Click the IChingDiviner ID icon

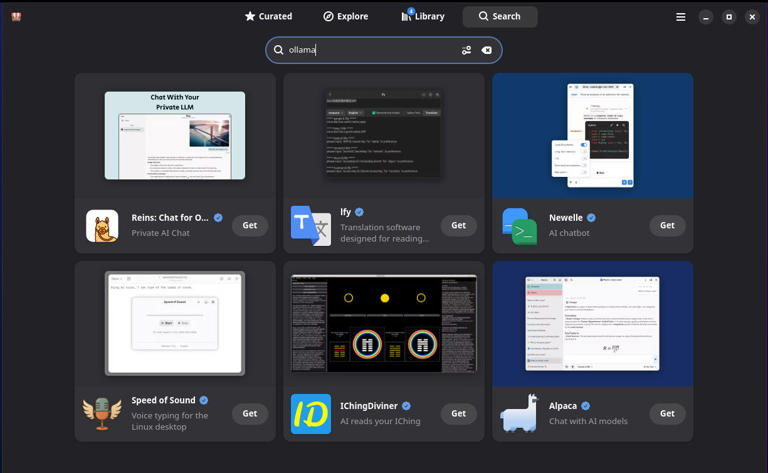pyautogui.click(x=311, y=414)
